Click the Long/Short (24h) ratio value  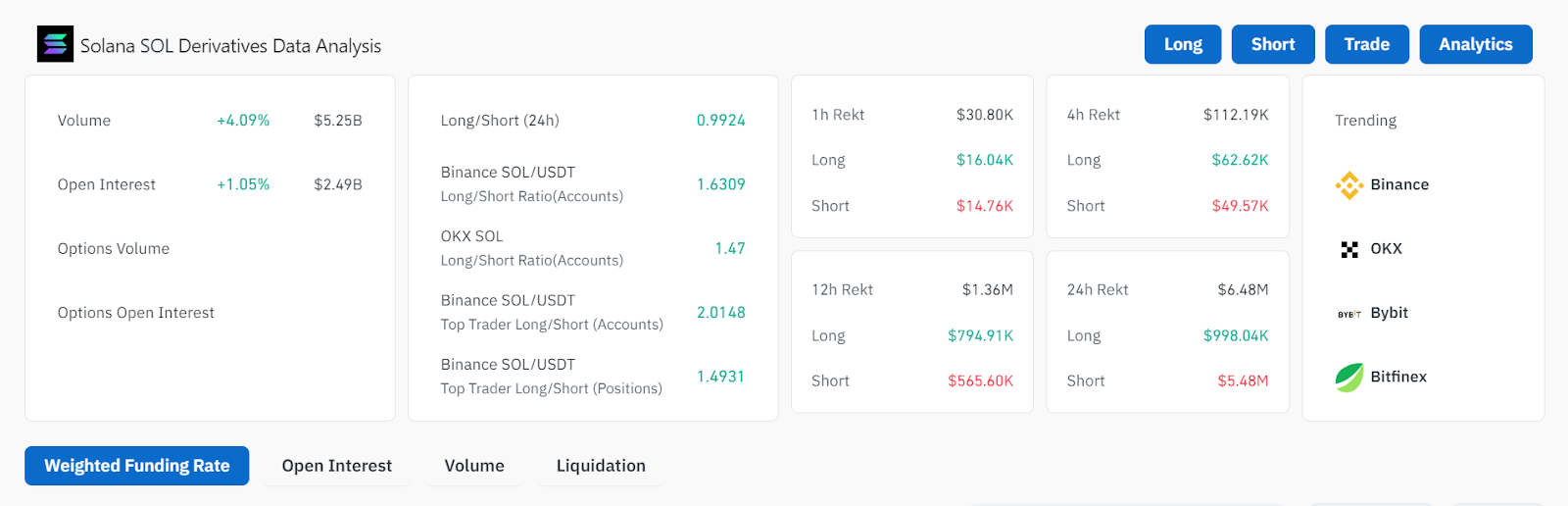point(720,121)
